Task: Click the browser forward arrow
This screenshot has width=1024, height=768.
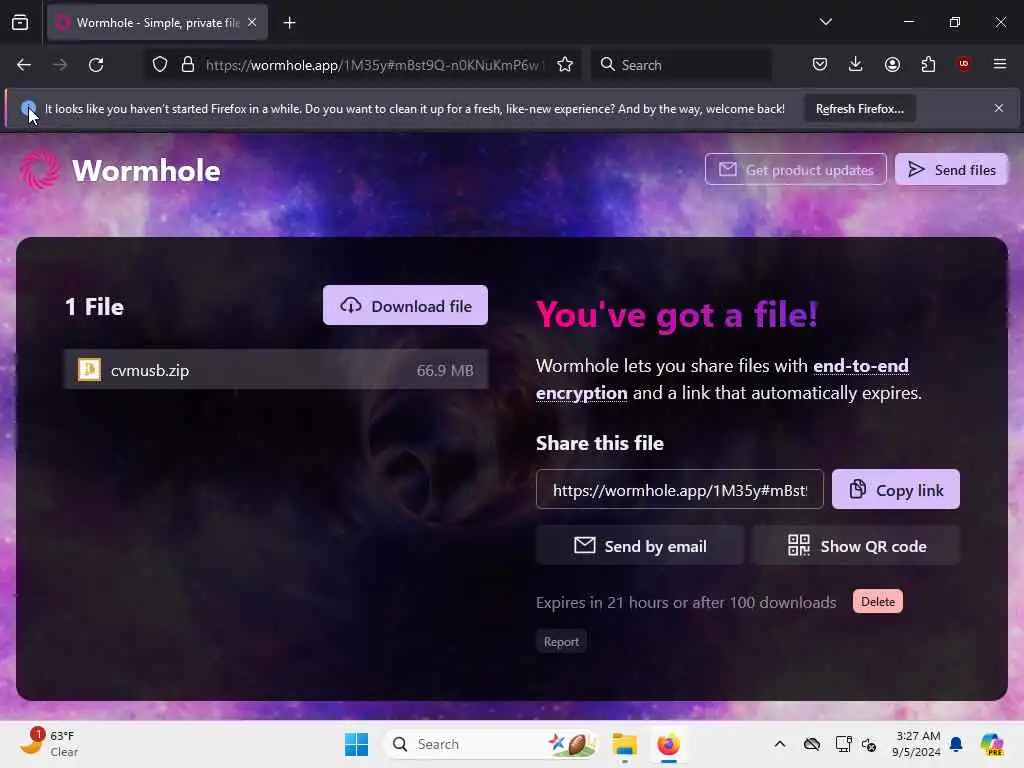Action: pyautogui.click(x=59, y=65)
